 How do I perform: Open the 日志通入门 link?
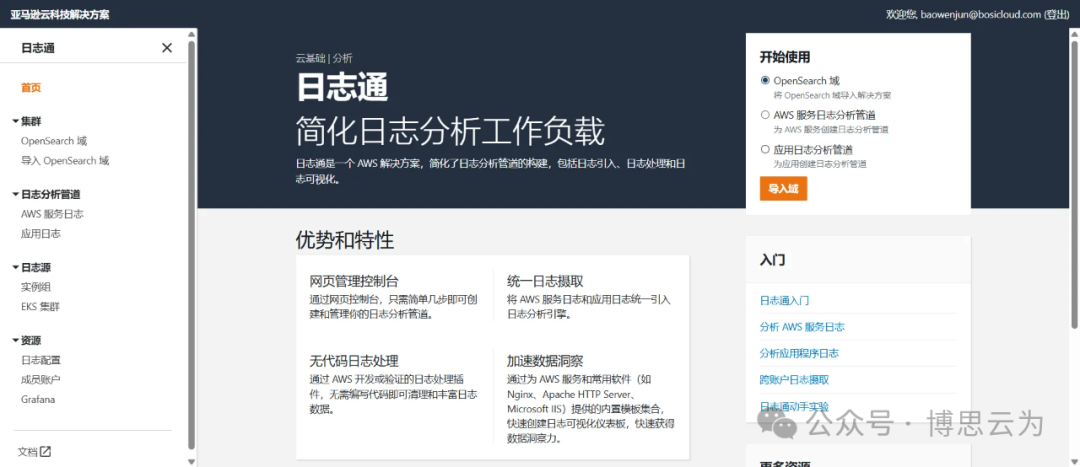point(784,301)
